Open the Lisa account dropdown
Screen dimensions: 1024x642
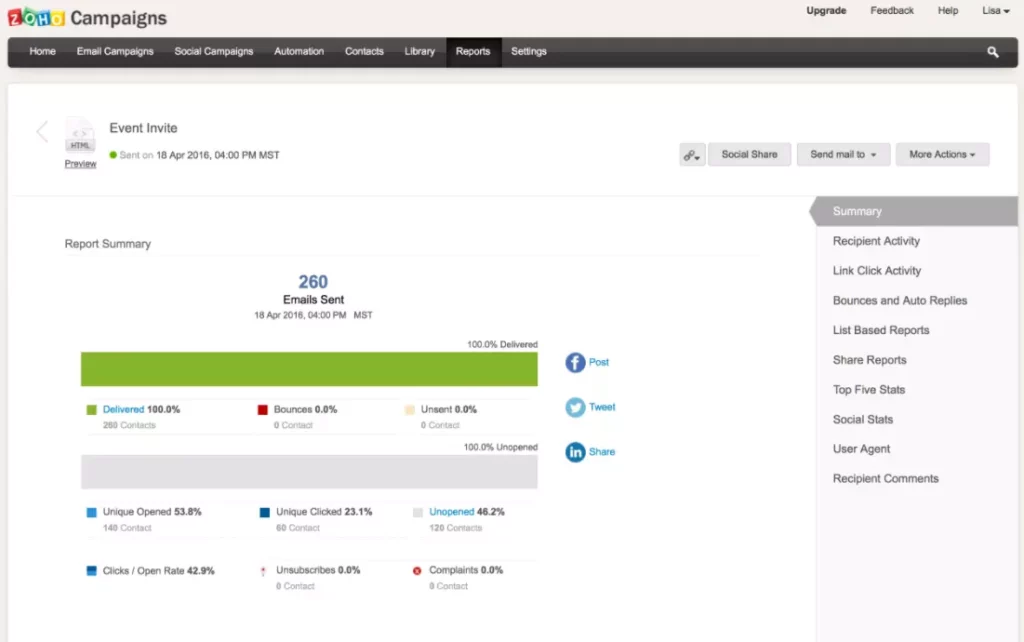tap(995, 11)
